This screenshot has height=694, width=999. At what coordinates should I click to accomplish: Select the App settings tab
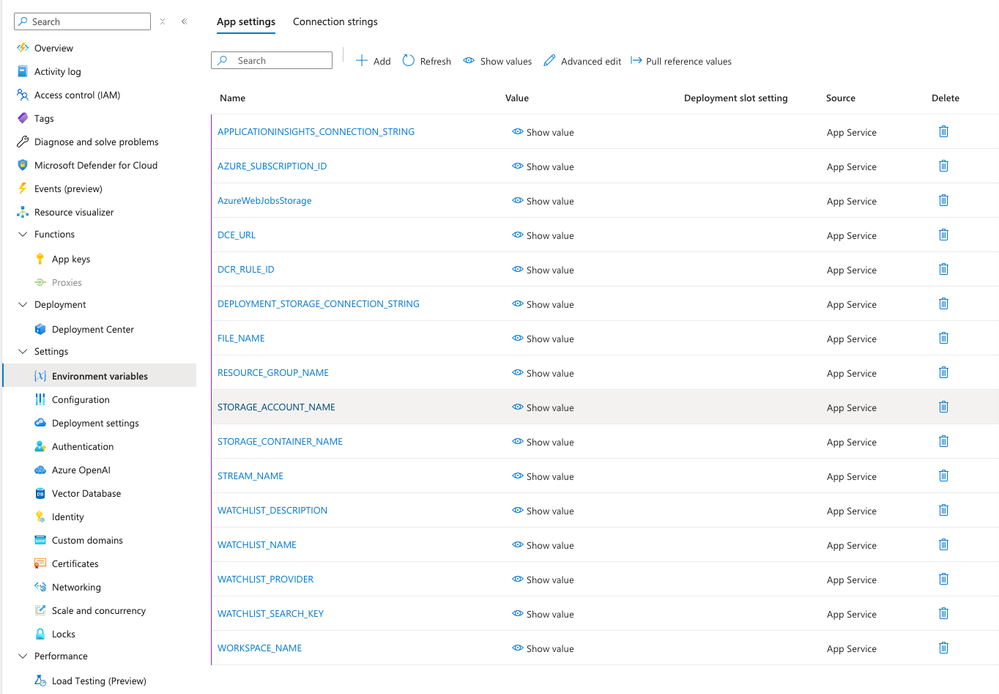[246, 22]
